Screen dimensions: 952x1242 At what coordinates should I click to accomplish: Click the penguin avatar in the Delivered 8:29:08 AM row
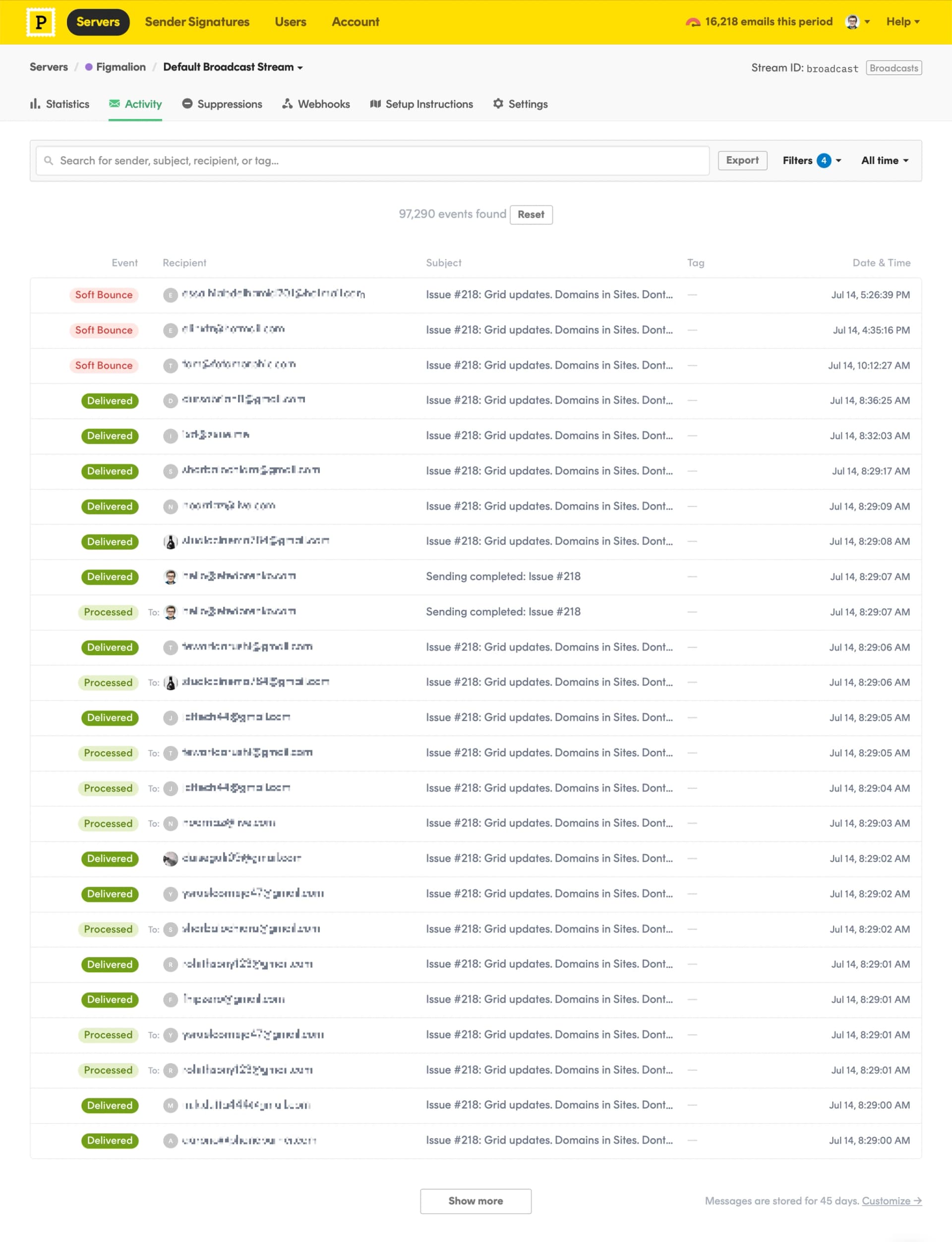[171, 542]
